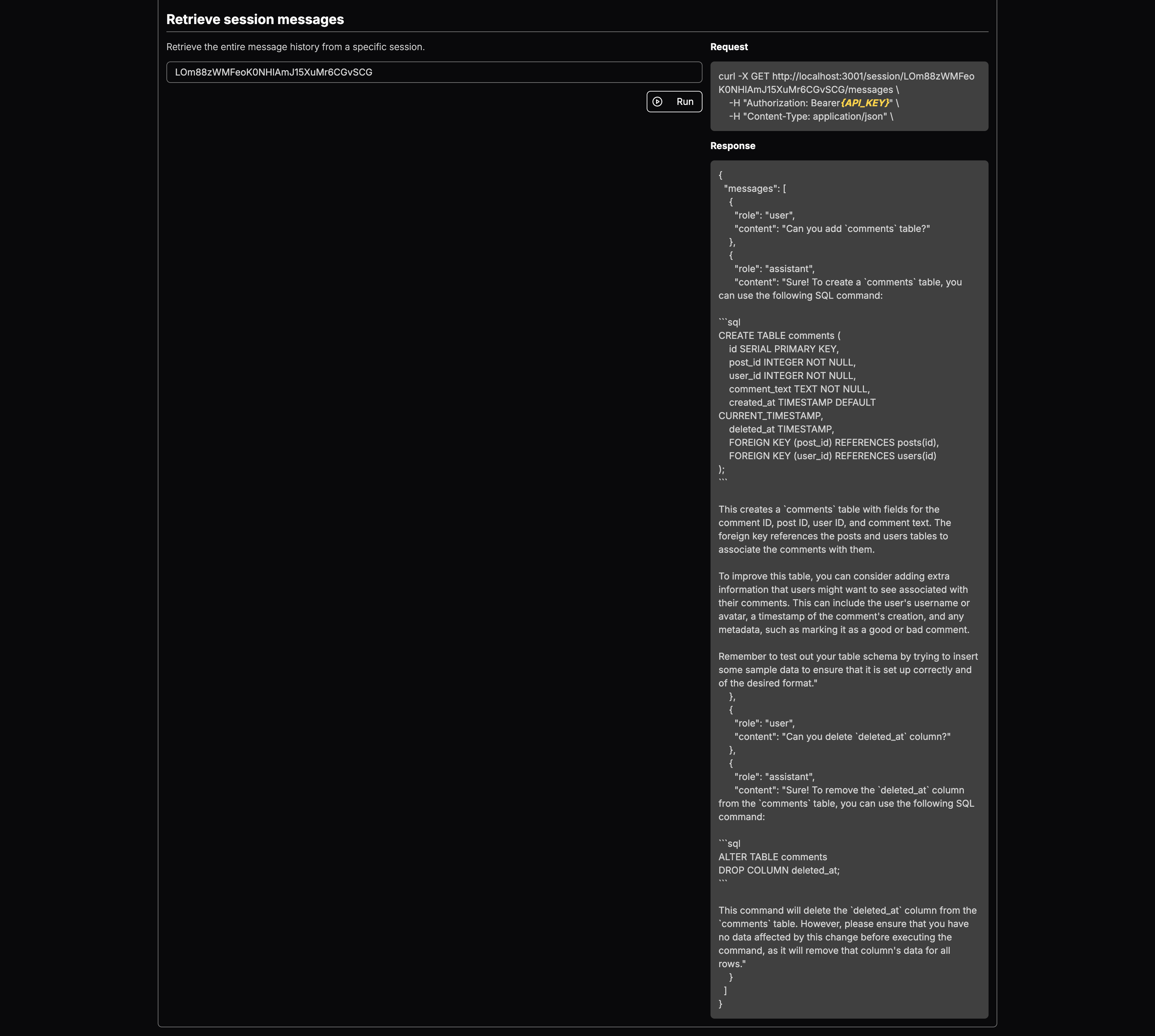
Task: Click the {API_KEY} placeholder in request
Action: pos(865,103)
